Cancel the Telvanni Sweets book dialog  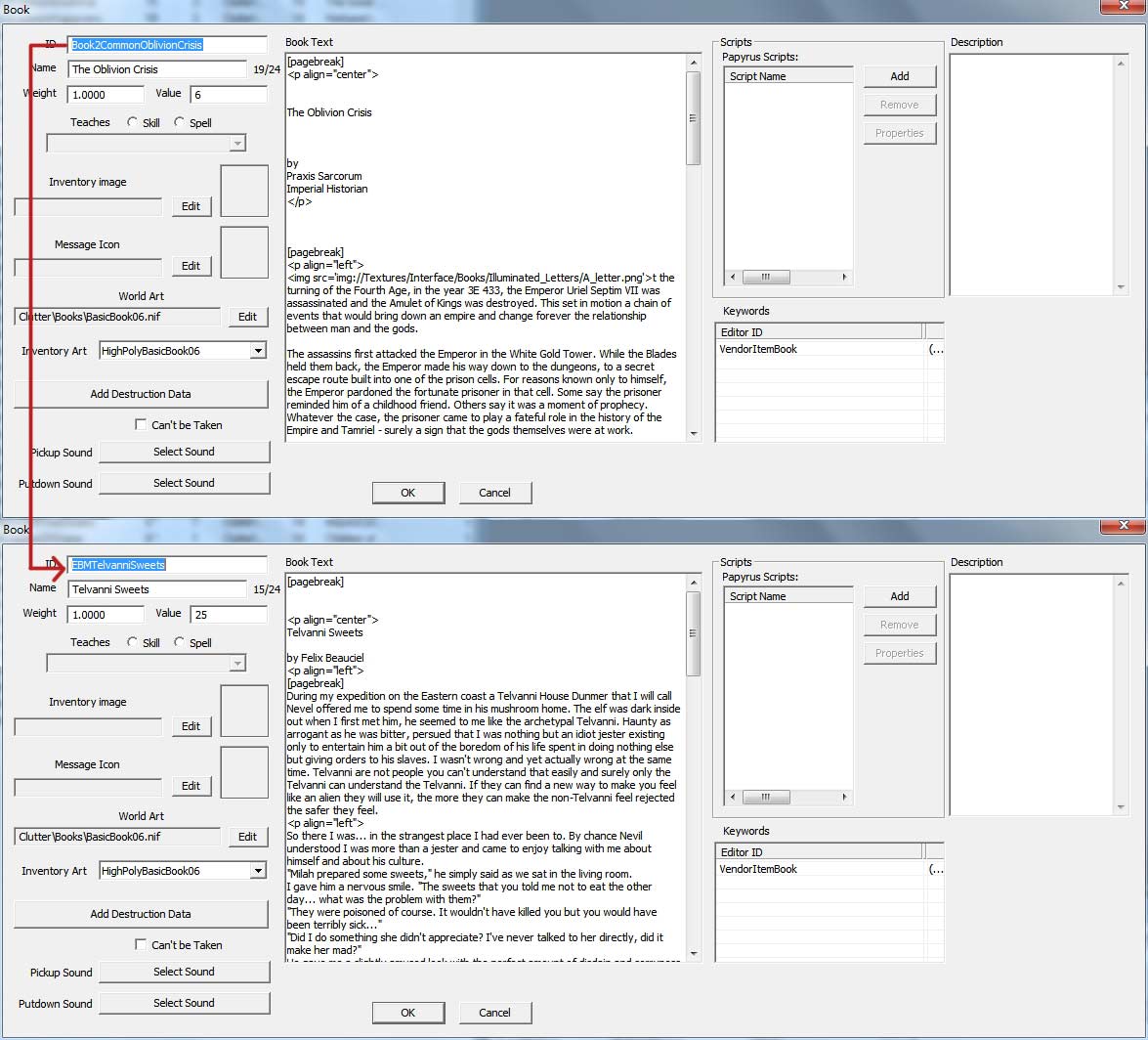click(494, 1013)
